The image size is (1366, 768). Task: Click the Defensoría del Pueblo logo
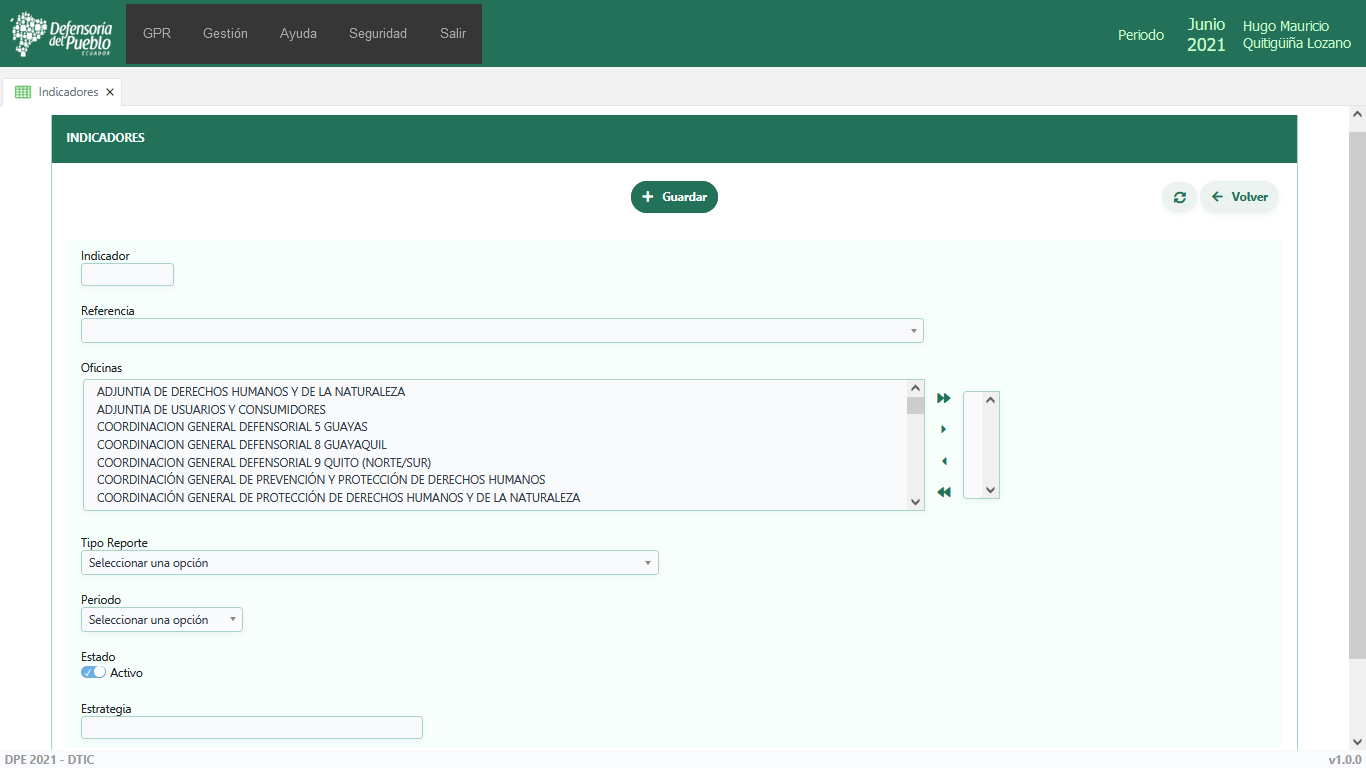tap(61, 34)
